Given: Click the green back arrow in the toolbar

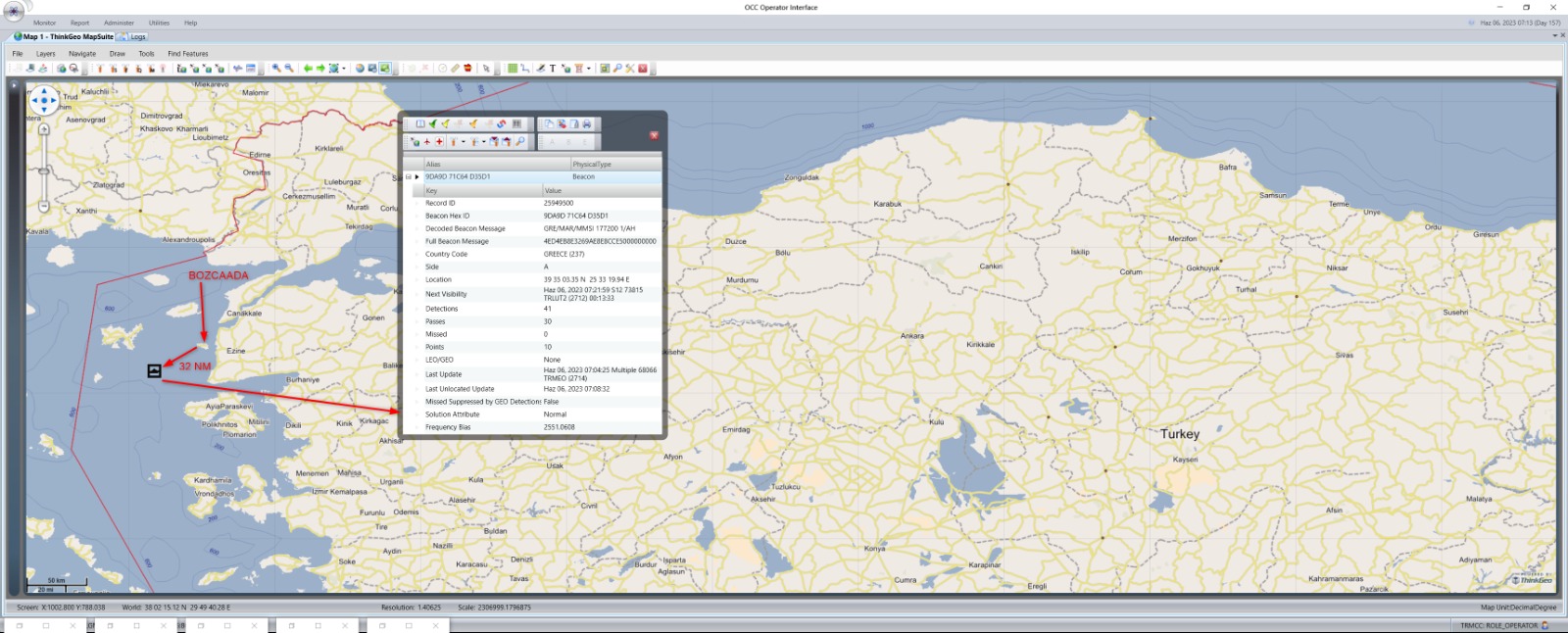Looking at the screenshot, I should click(308, 69).
